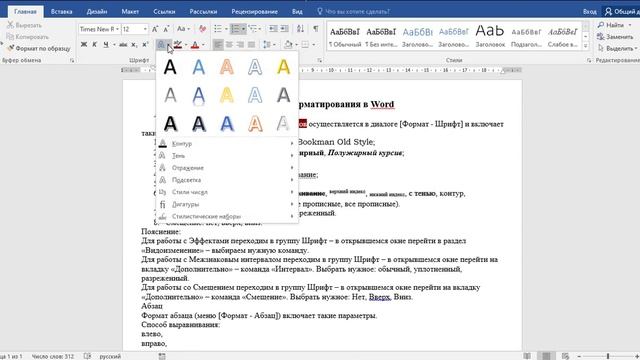The image size is (640, 360).
Task: Click the Выделить select button
Action: [x=616, y=48]
